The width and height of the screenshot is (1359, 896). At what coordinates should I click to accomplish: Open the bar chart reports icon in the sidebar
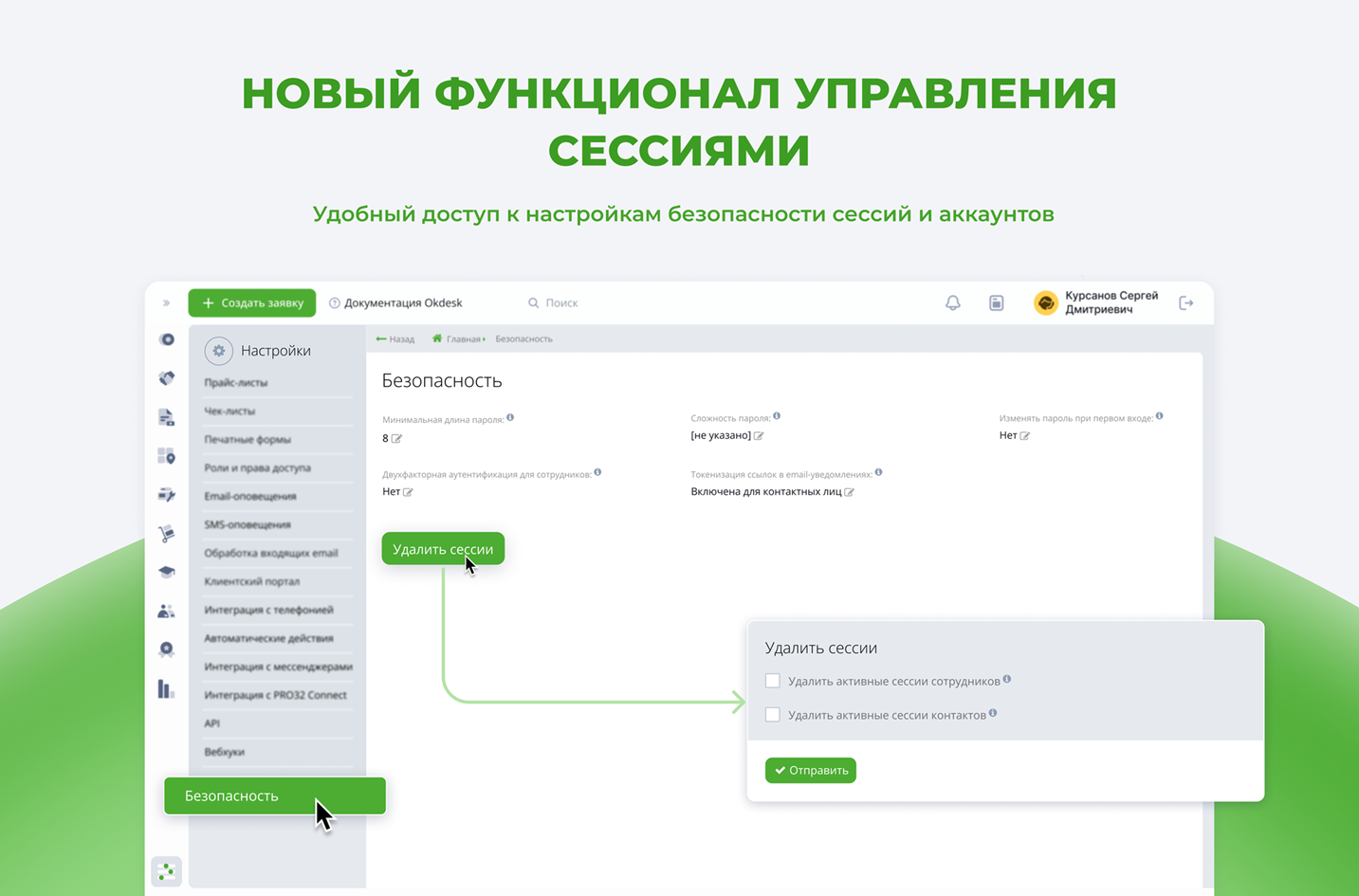click(x=167, y=689)
